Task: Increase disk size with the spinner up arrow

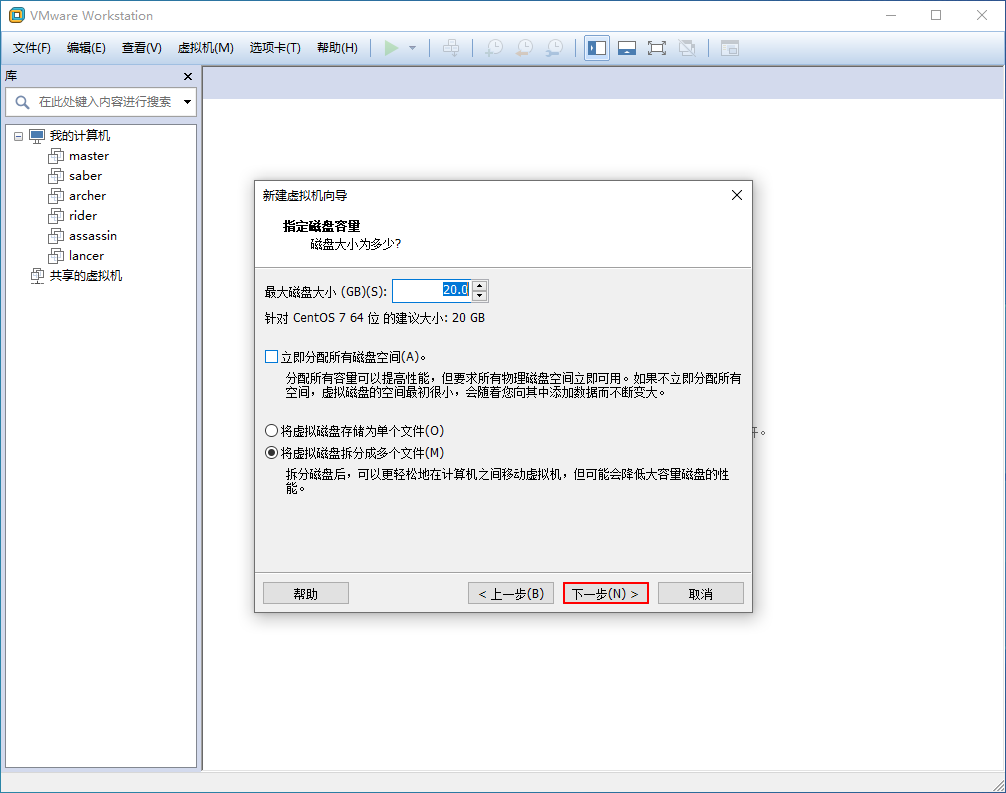Action: point(480,285)
